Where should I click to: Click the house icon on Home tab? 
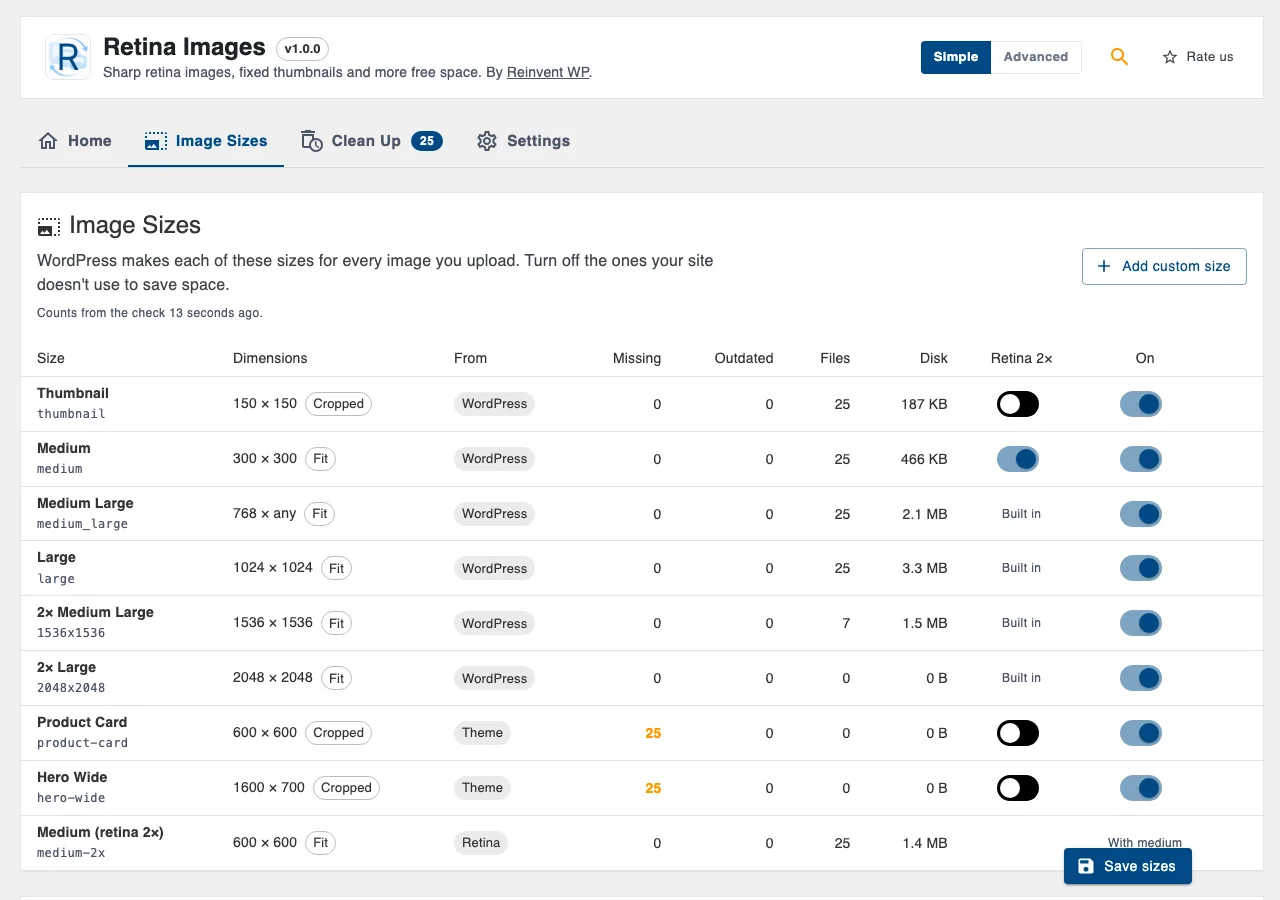pyautogui.click(x=48, y=141)
